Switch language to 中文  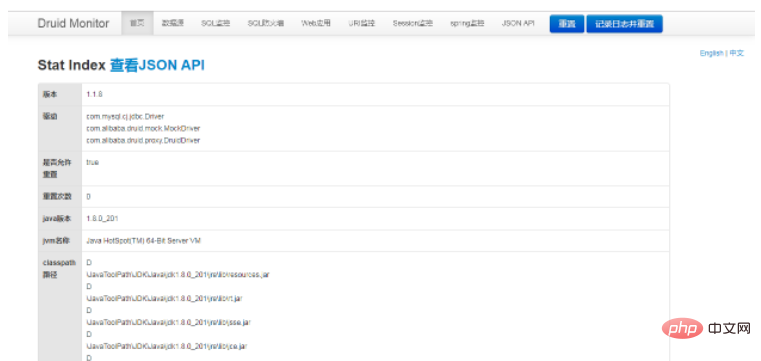tap(737, 53)
